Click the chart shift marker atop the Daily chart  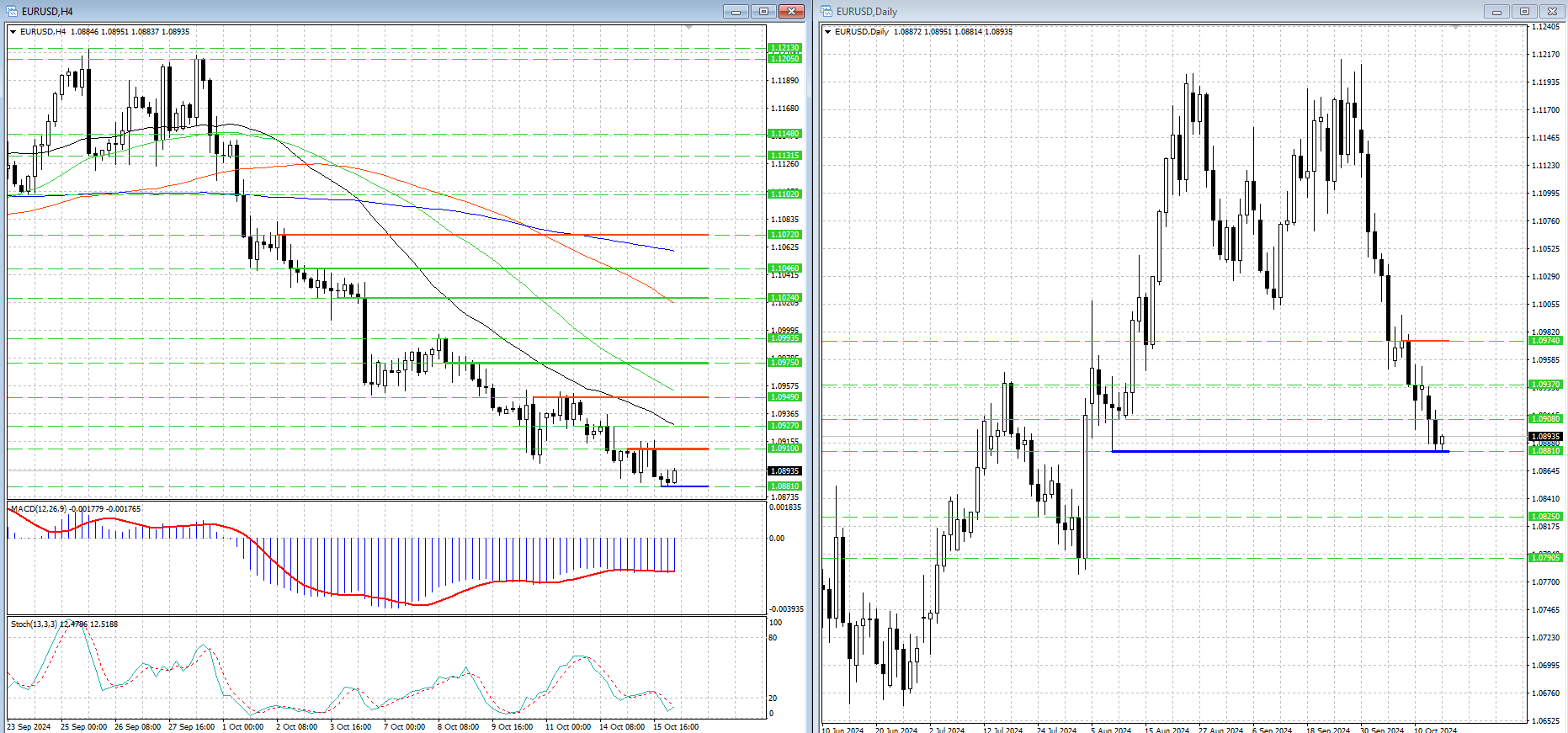[1456, 28]
